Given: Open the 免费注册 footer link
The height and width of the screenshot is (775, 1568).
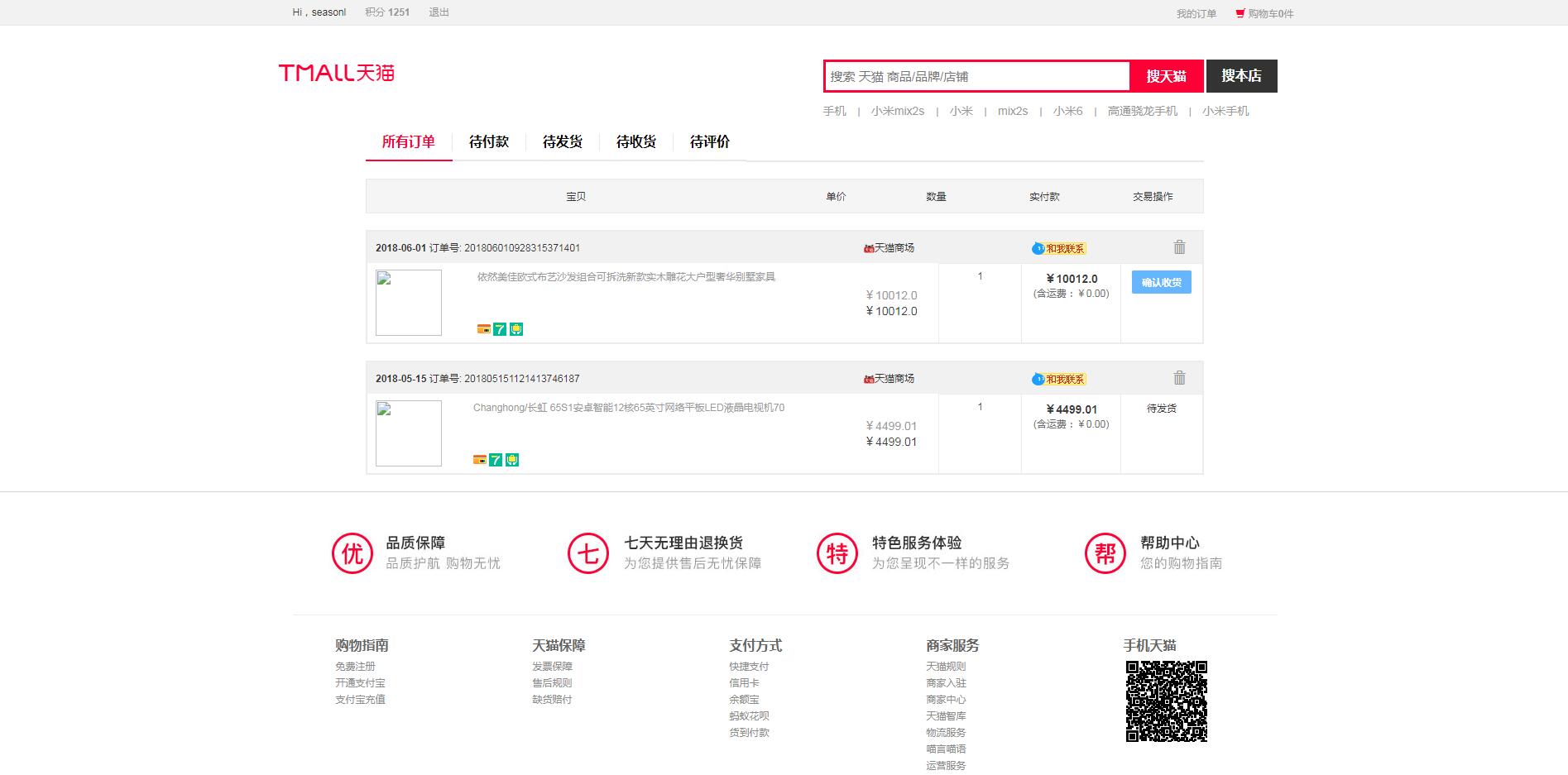Looking at the screenshot, I should [x=355, y=667].
